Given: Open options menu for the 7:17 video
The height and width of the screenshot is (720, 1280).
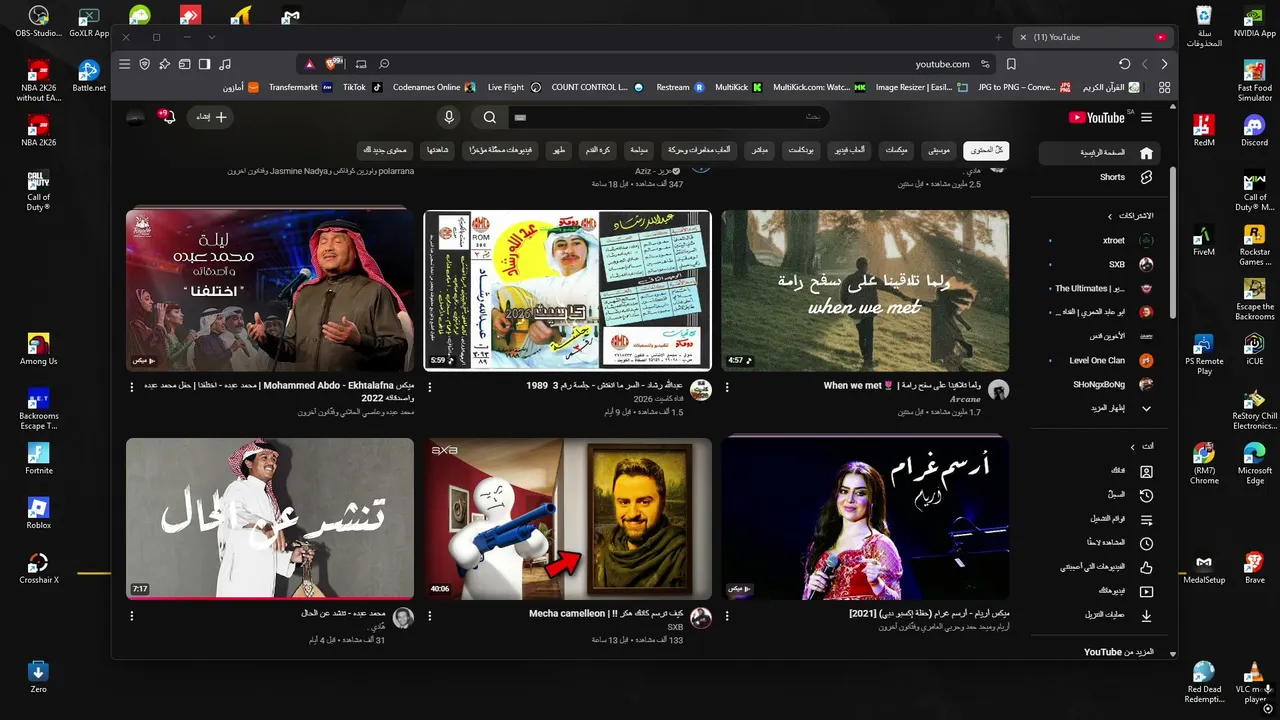Looking at the screenshot, I should coord(132,614).
